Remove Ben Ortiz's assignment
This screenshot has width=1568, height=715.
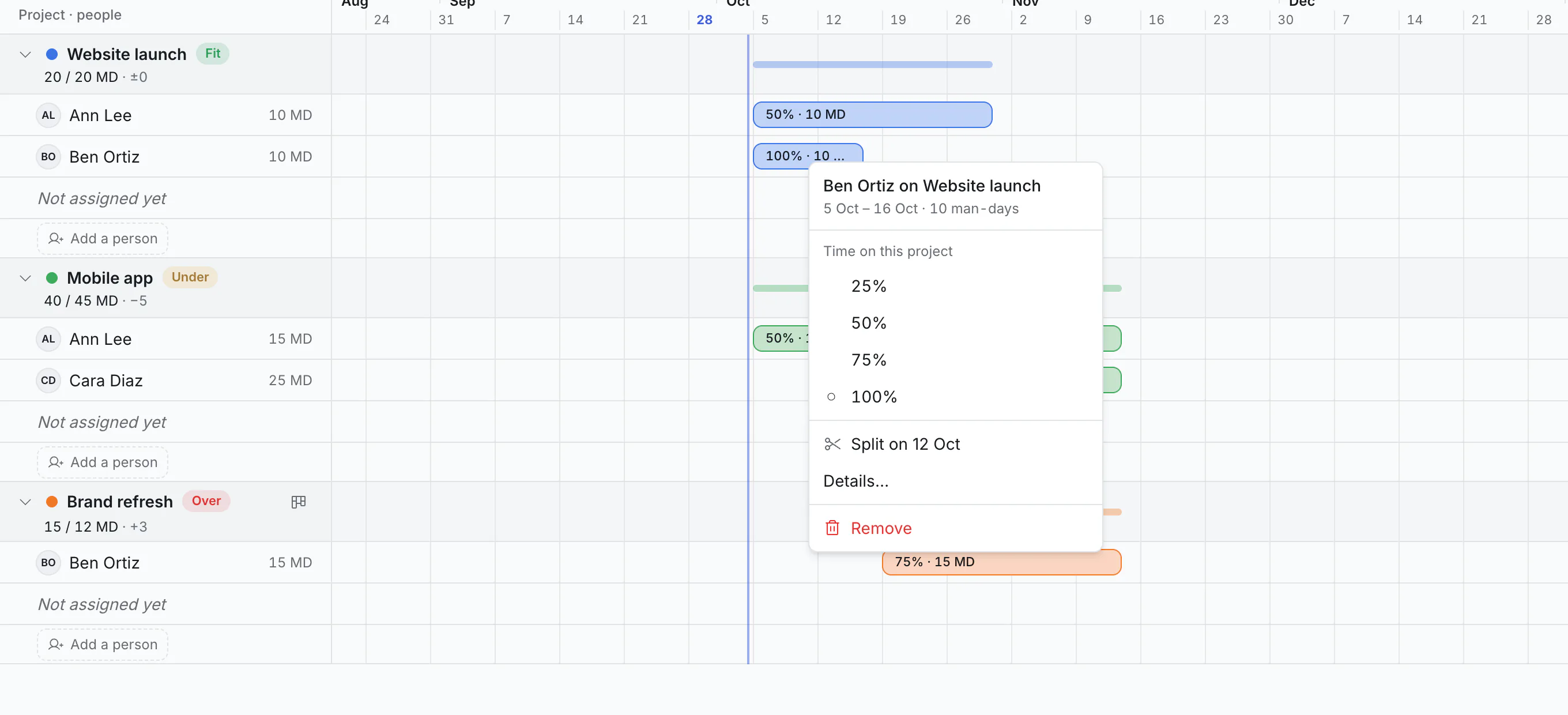956,528
